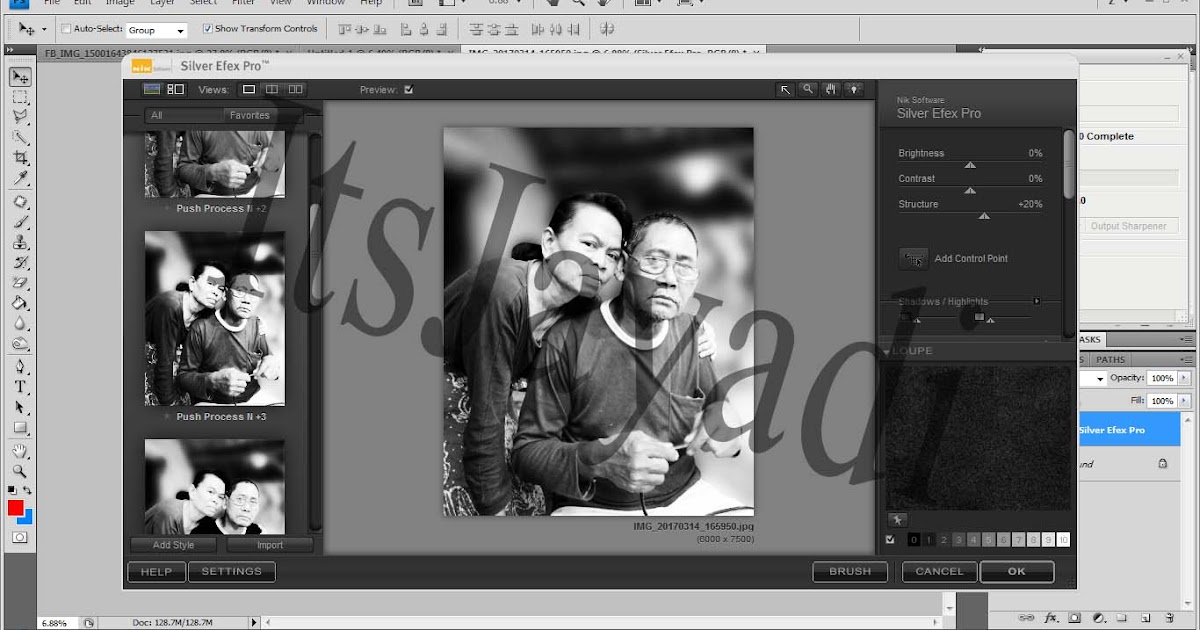Choose the single image view button
1200x630 pixels.
point(249,90)
